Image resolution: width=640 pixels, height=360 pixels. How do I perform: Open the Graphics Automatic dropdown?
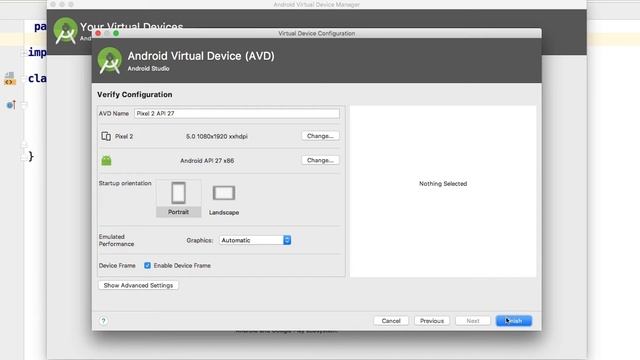tap(255, 240)
